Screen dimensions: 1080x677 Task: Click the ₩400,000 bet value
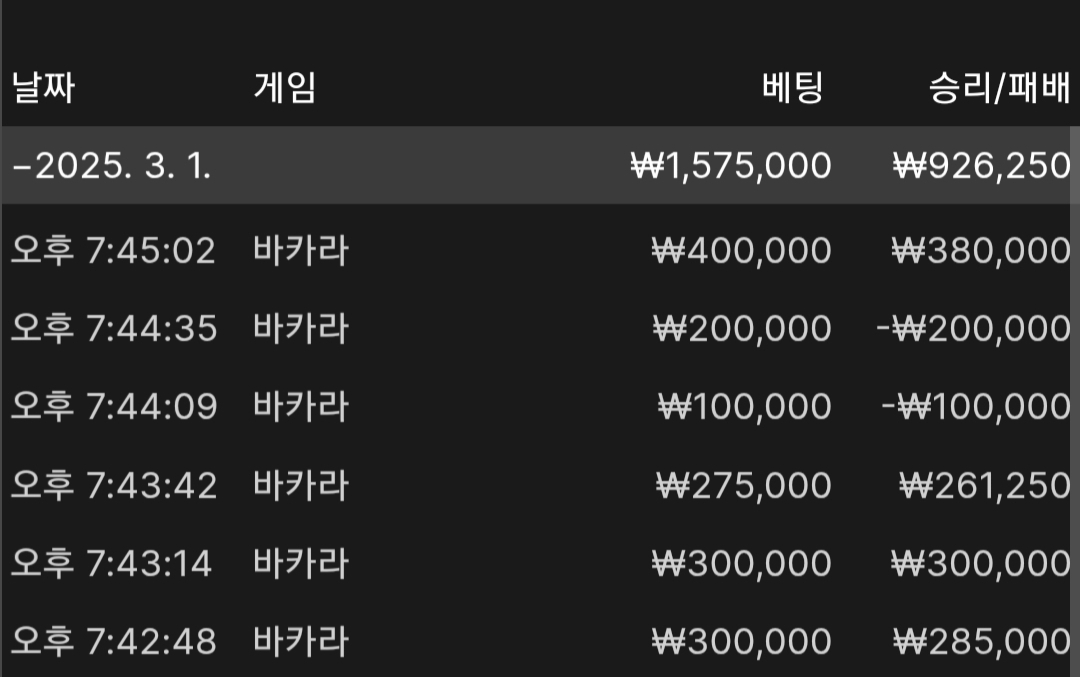[x=742, y=250]
